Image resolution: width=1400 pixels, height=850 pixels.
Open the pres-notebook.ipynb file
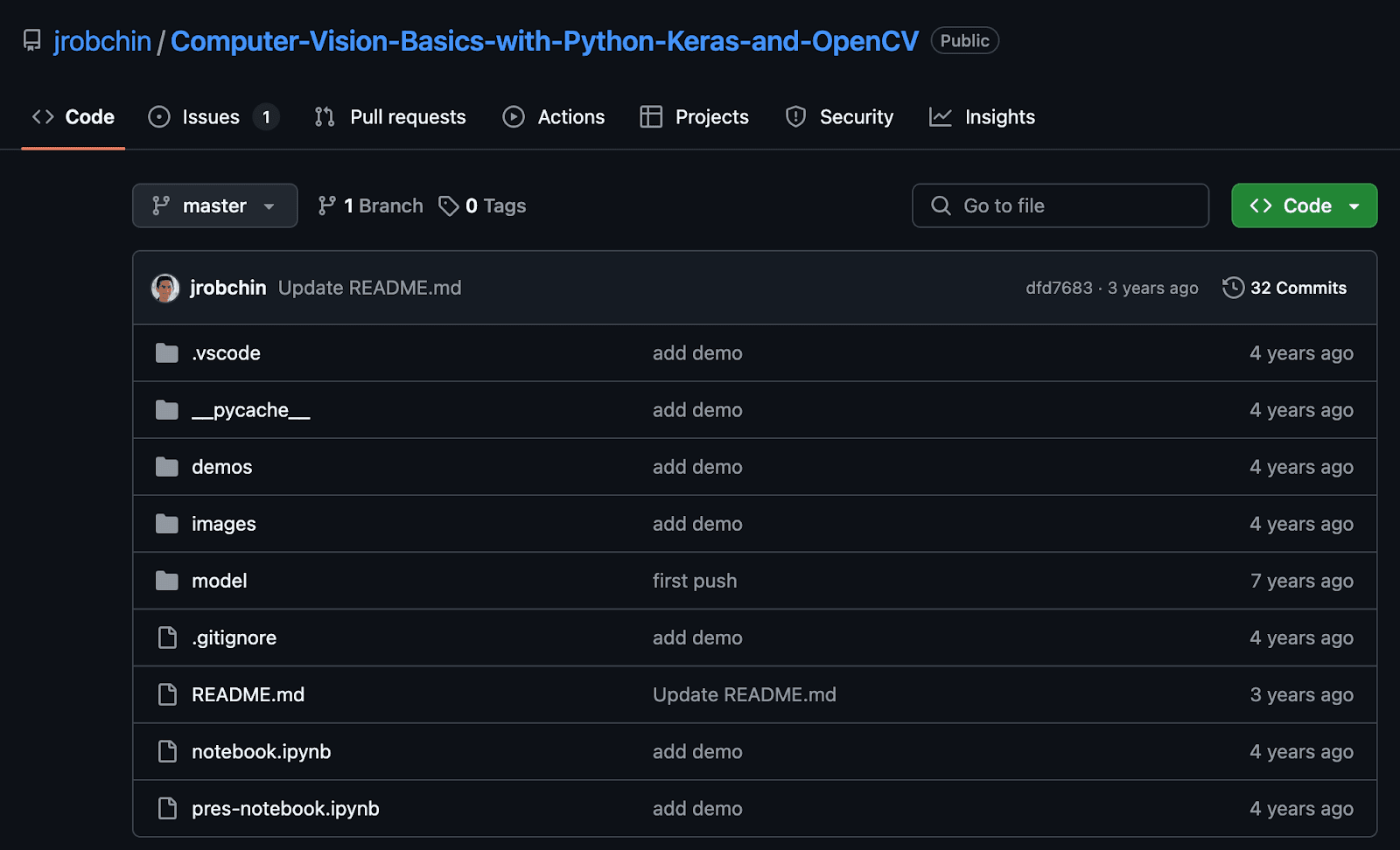pos(286,808)
